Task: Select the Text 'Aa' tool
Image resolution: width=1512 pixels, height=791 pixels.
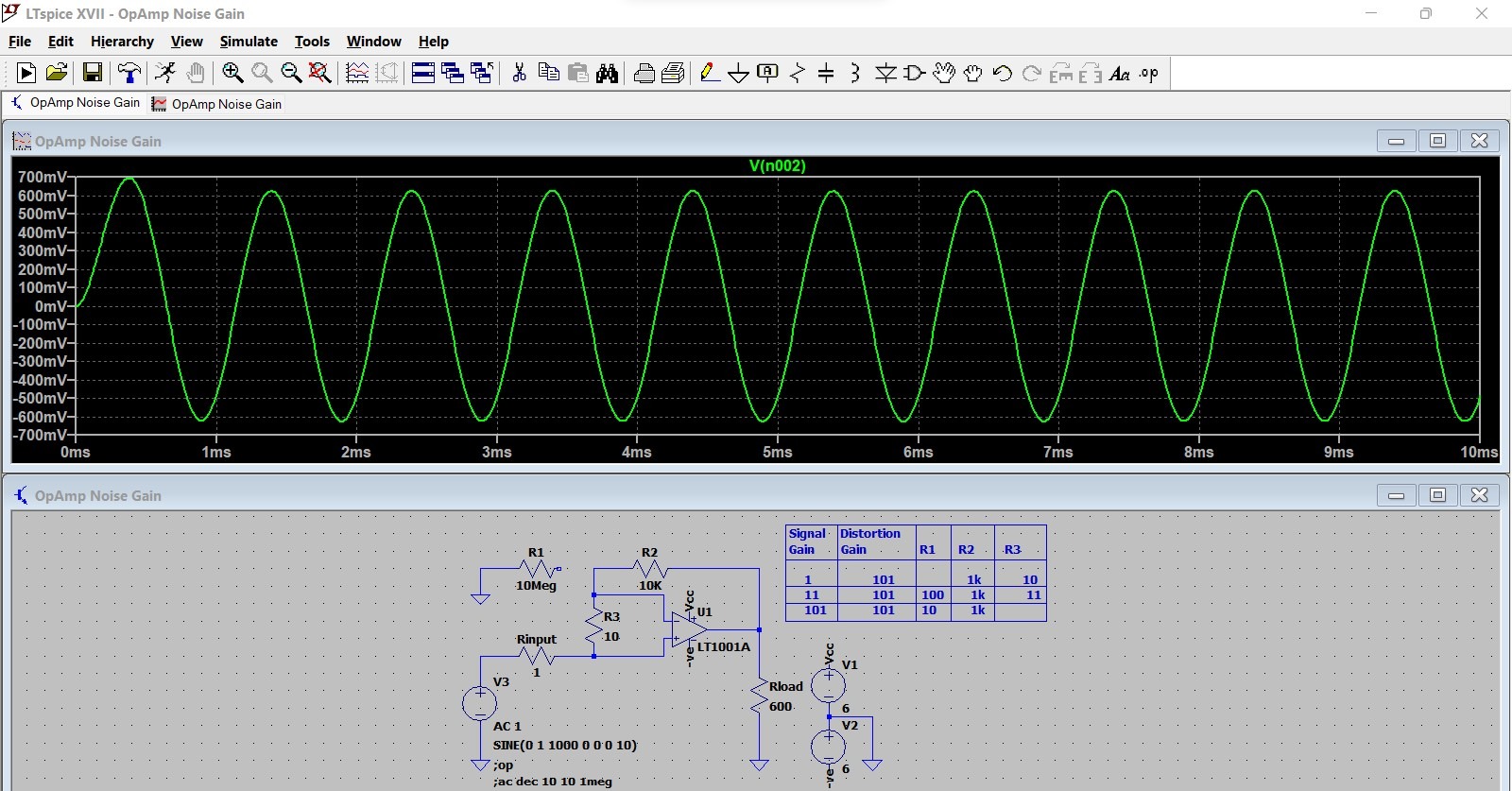Action: 1120,73
